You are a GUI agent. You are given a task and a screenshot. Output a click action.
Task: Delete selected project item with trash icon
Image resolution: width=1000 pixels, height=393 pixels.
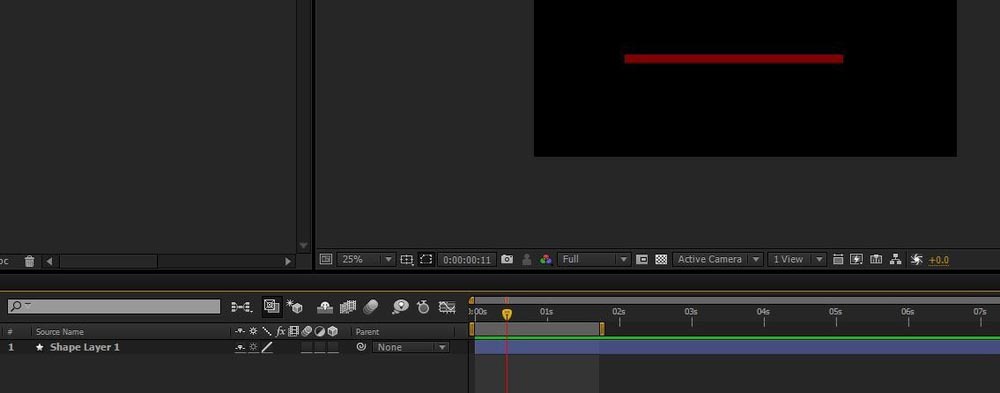[29, 261]
